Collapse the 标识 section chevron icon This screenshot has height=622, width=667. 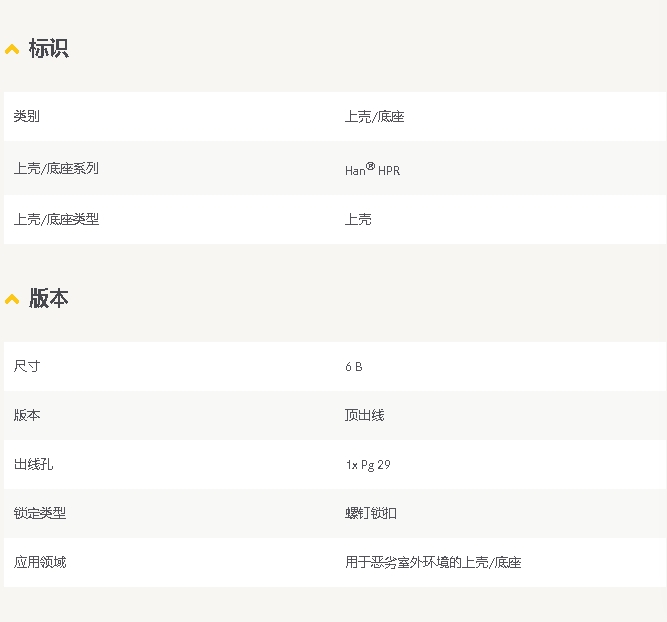(x=12, y=49)
